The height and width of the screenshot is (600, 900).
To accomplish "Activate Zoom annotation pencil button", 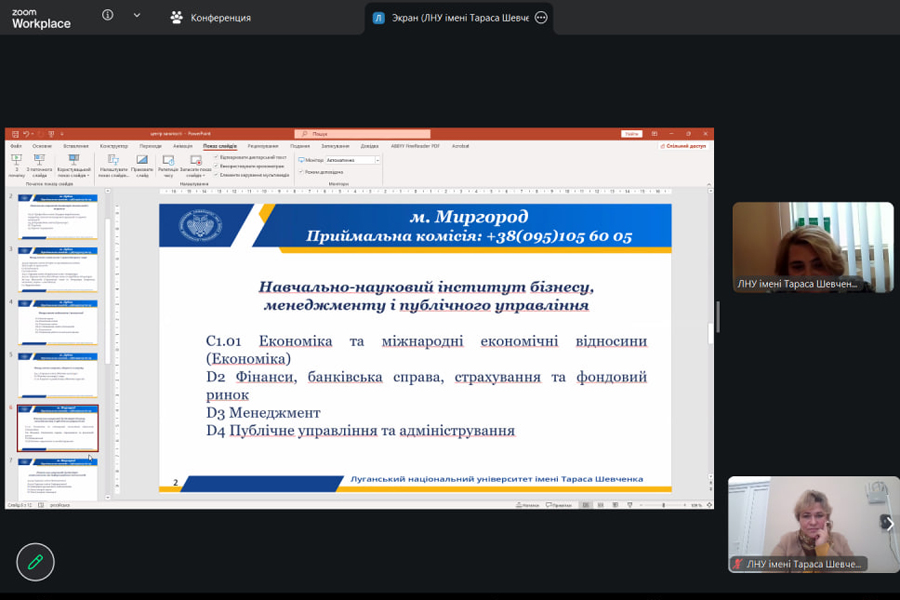I will 36,562.
